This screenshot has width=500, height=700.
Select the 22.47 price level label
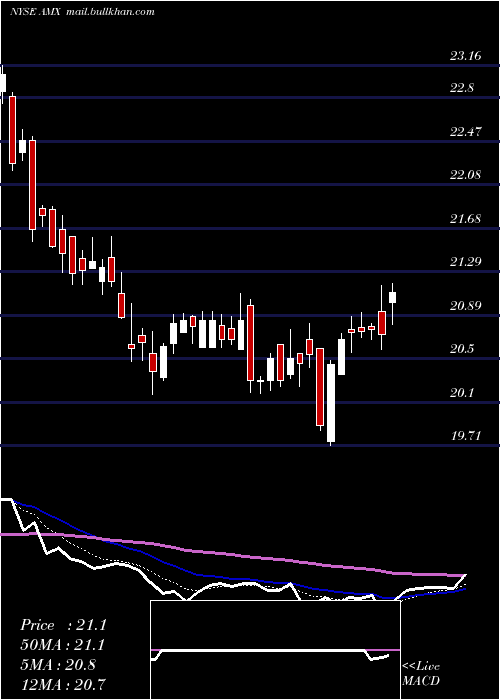466,132
